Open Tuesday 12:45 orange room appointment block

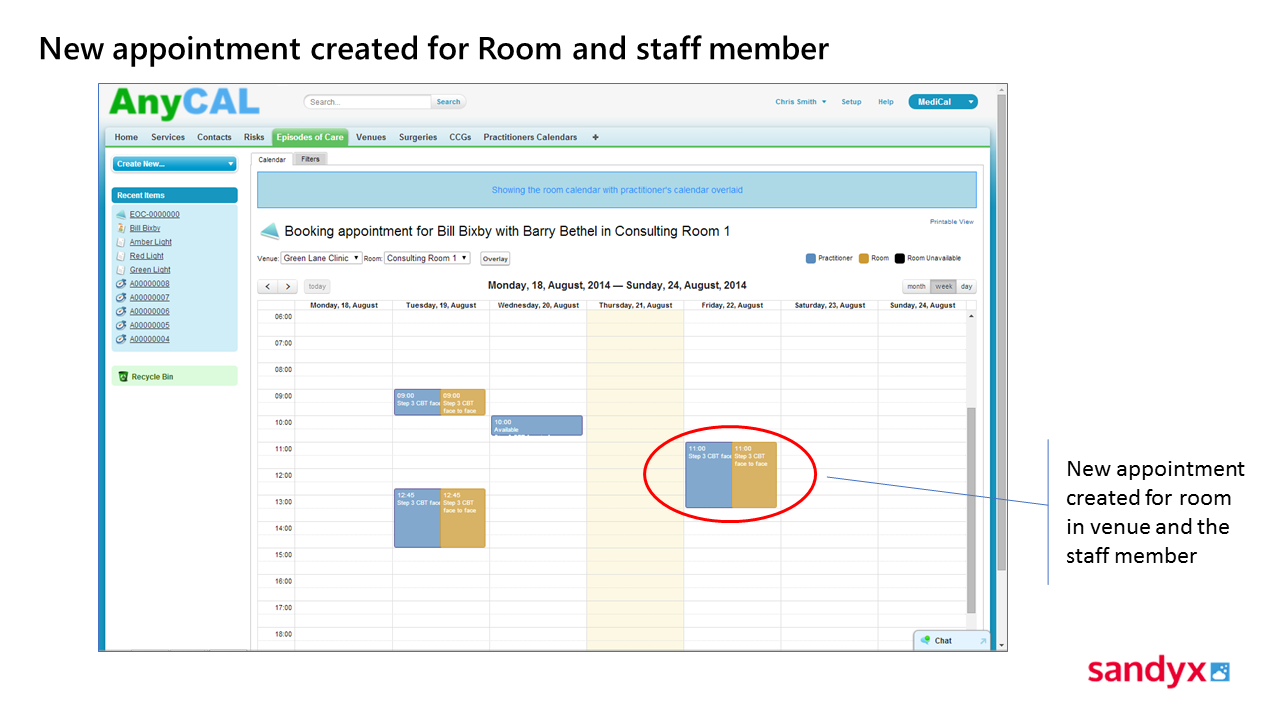coord(463,518)
